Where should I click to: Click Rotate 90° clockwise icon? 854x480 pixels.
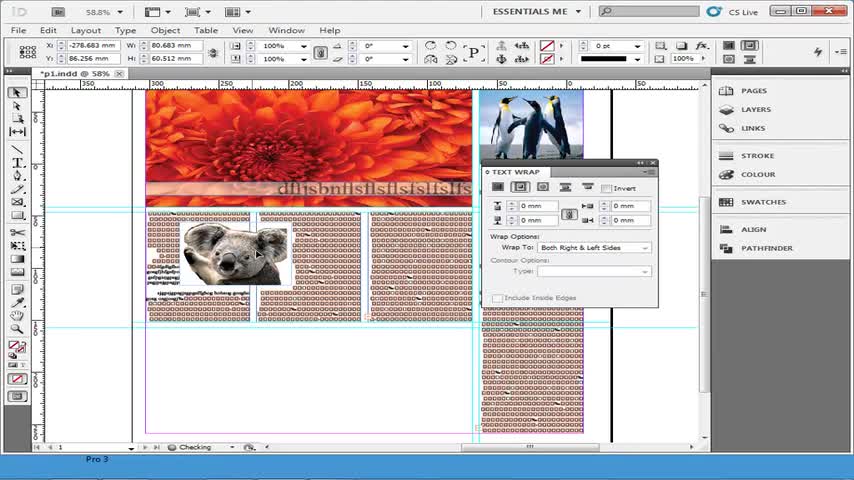[430, 45]
